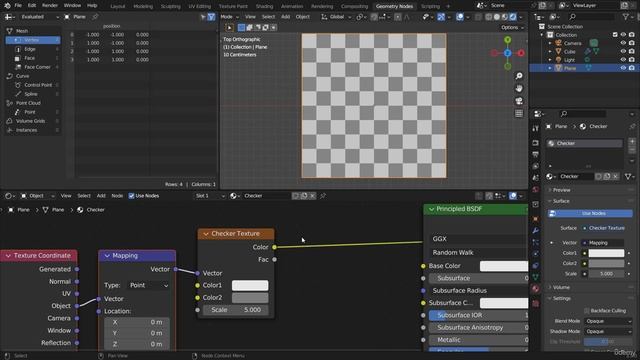
Task: Select the Face domain in spreadsheet
Action: (33, 58)
